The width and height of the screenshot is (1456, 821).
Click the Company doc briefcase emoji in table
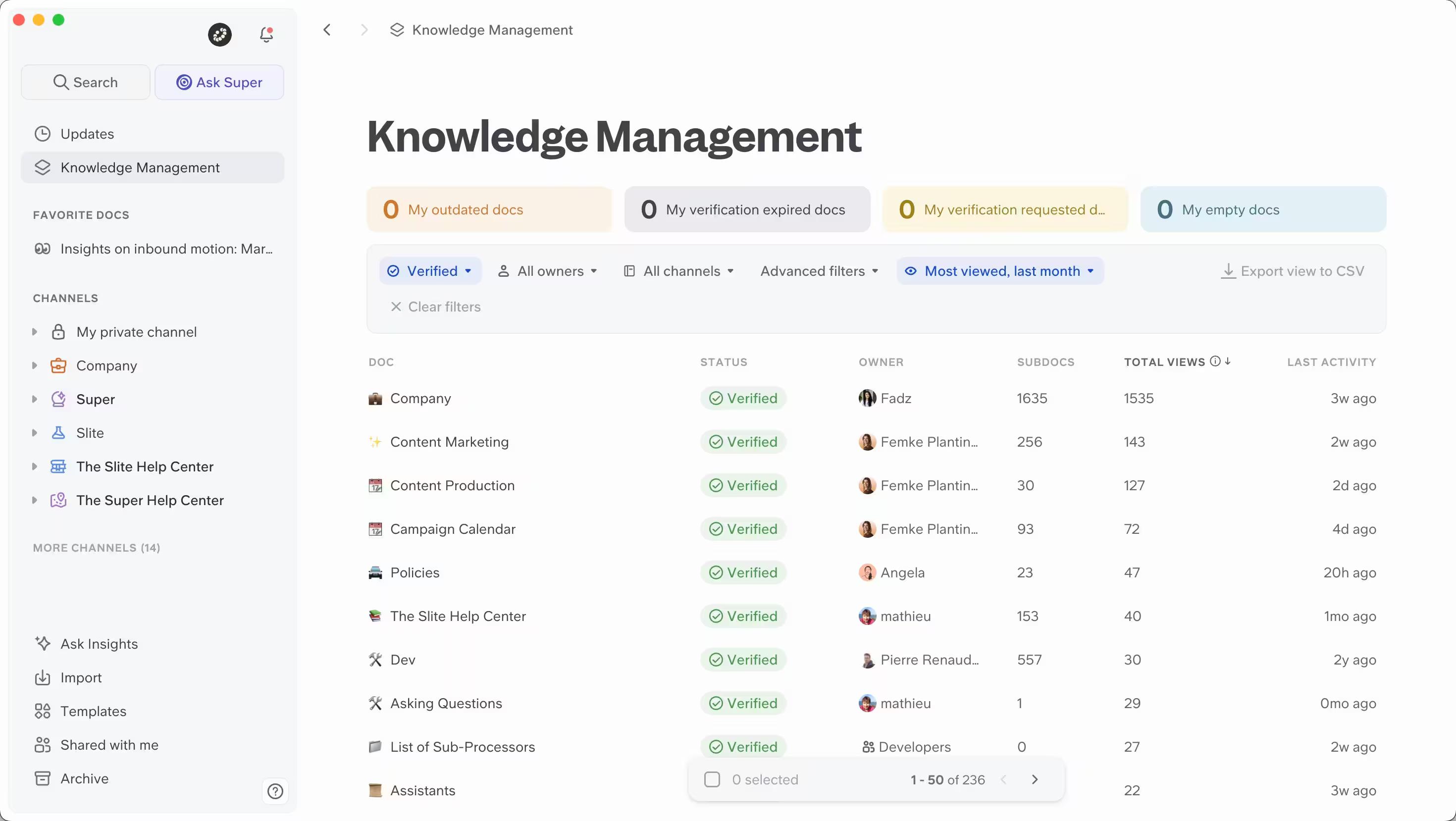click(x=375, y=399)
